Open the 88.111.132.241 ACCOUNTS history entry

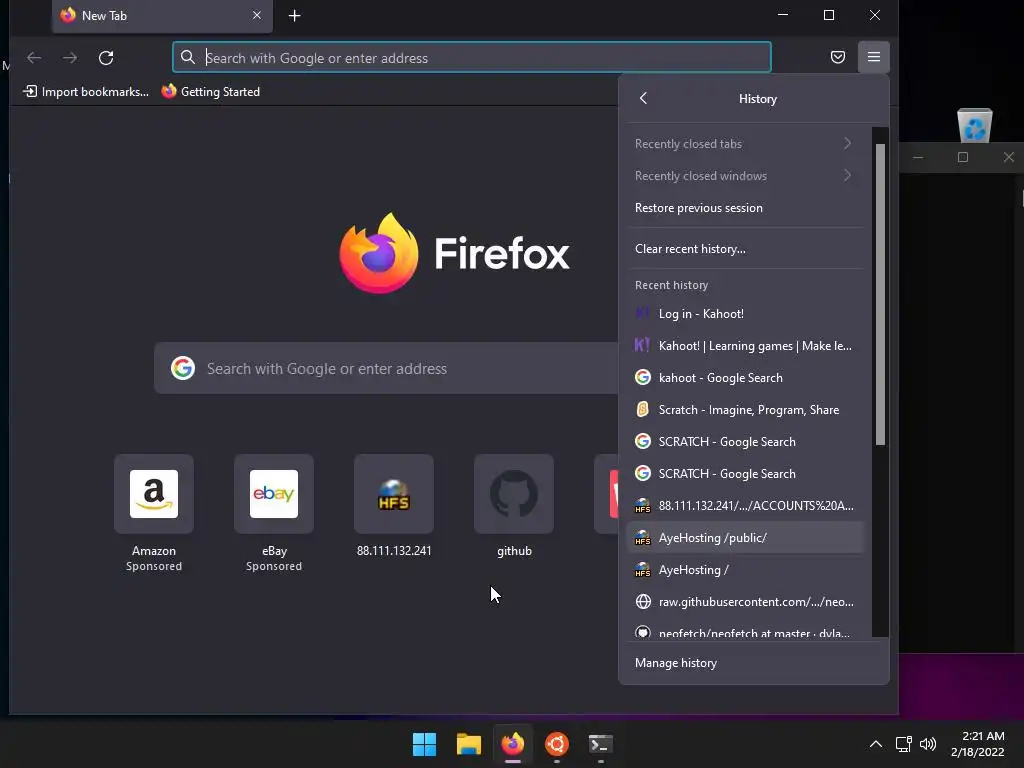tap(745, 505)
